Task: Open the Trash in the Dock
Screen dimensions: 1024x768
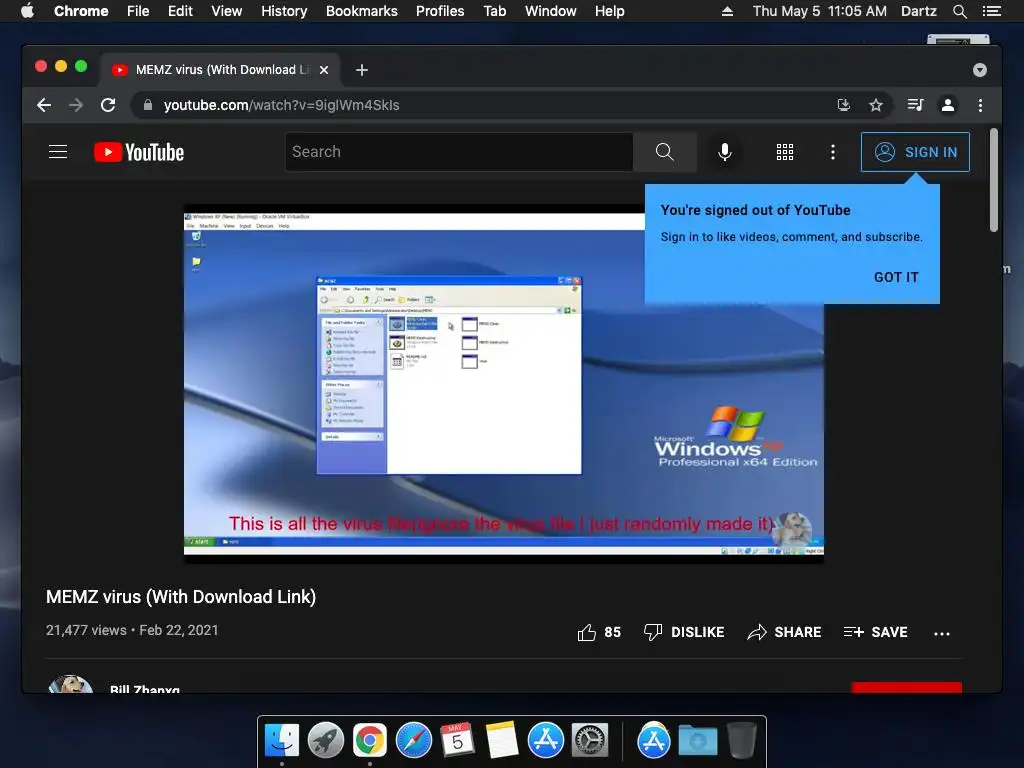Action: (x=742, y=741)
